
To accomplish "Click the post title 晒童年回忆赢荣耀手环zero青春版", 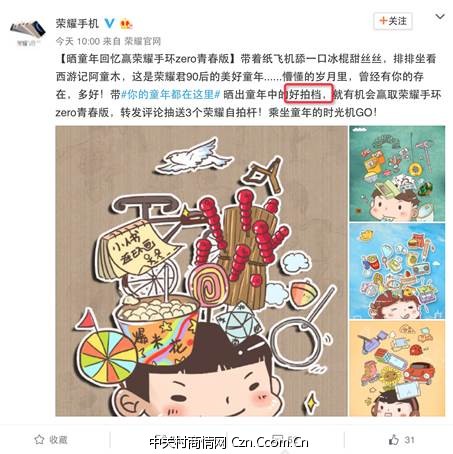I will click(148, 59).
